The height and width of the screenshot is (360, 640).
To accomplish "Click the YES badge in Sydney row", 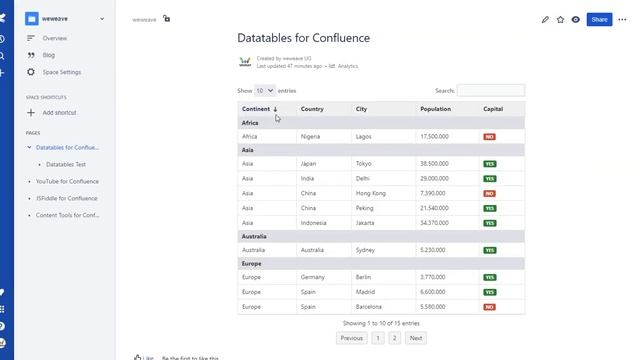I will 490,250.
